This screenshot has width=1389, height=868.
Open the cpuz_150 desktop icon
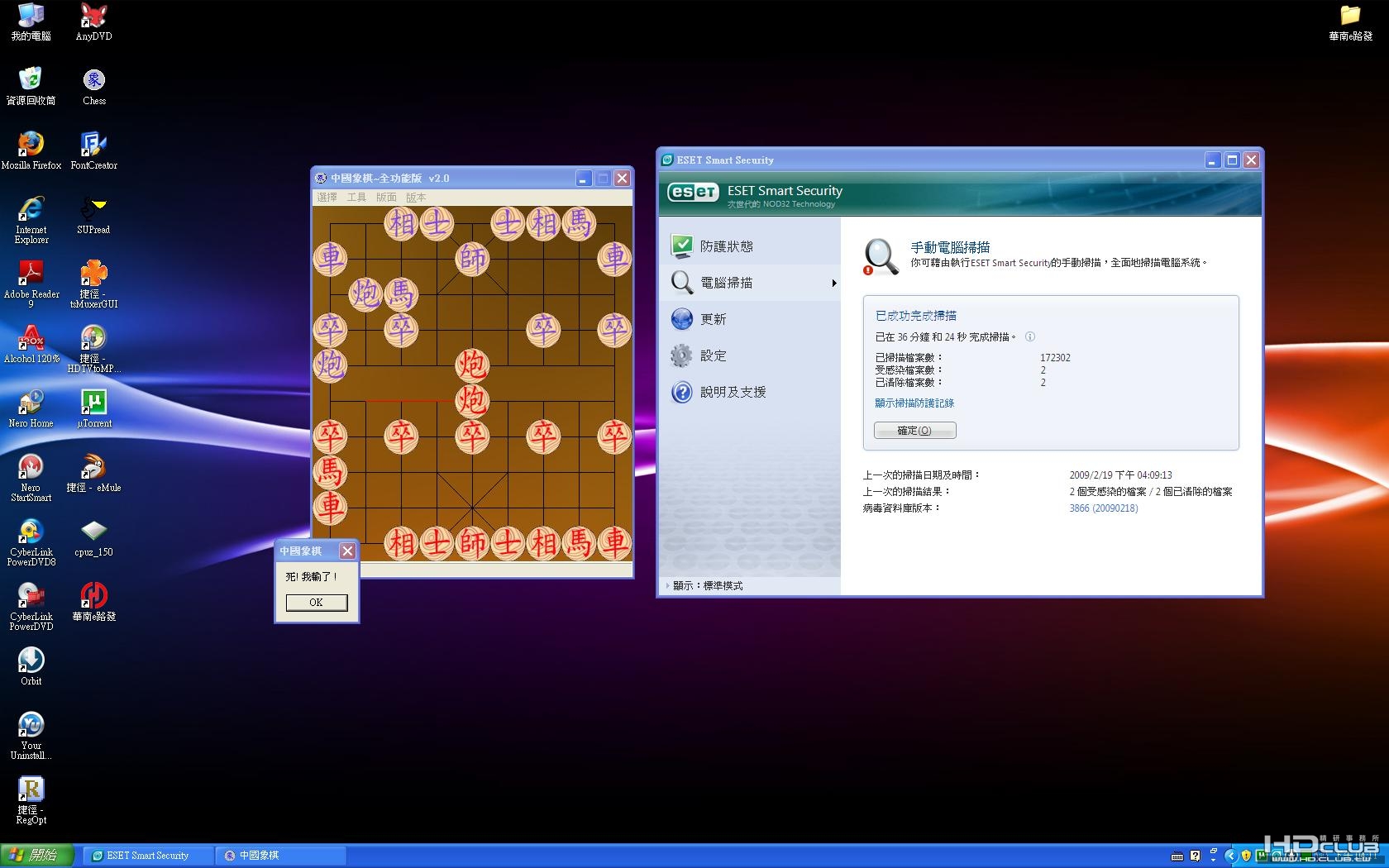click(x=93, y=537)
